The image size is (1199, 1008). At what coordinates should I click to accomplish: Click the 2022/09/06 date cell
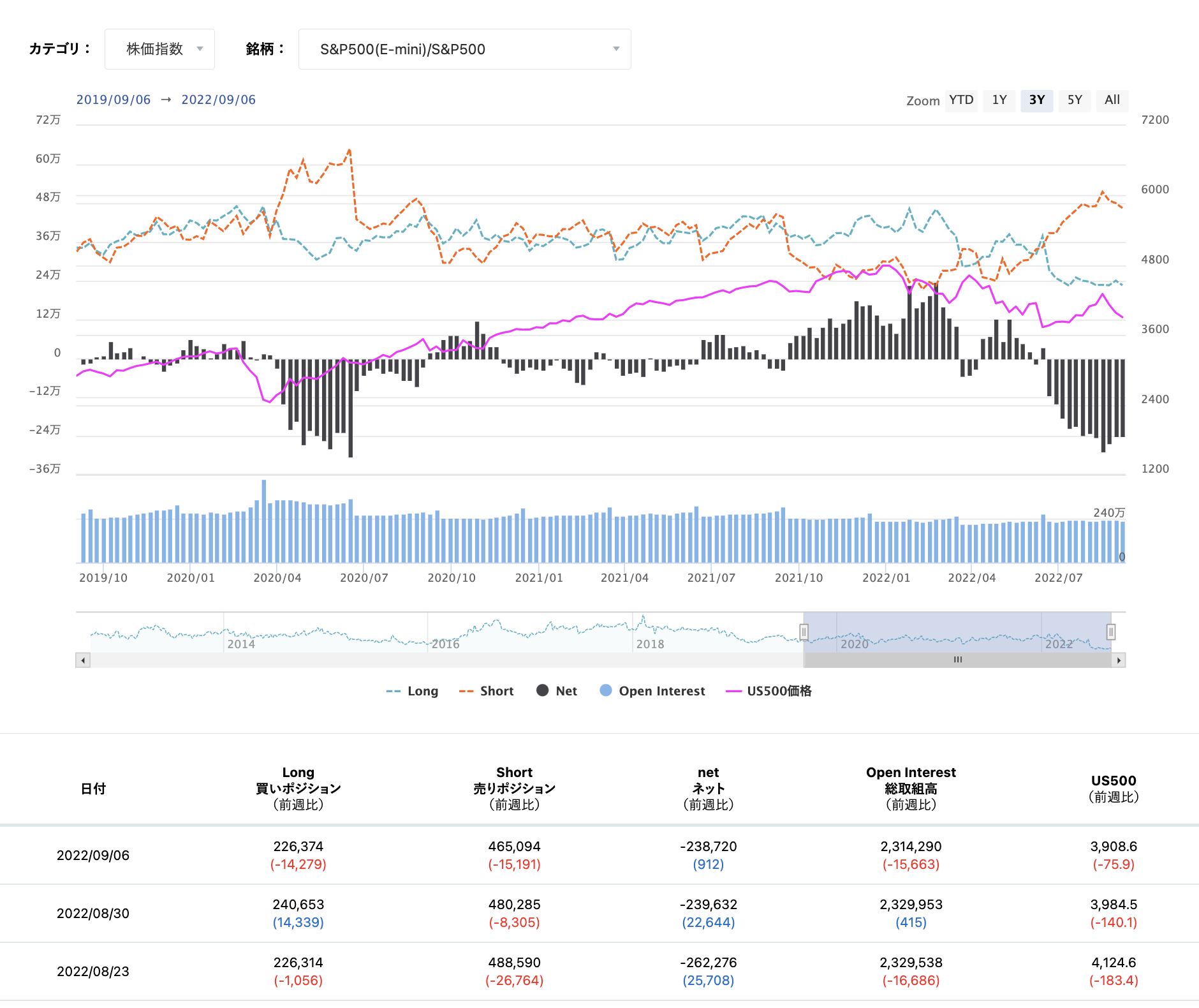[93, 856]
